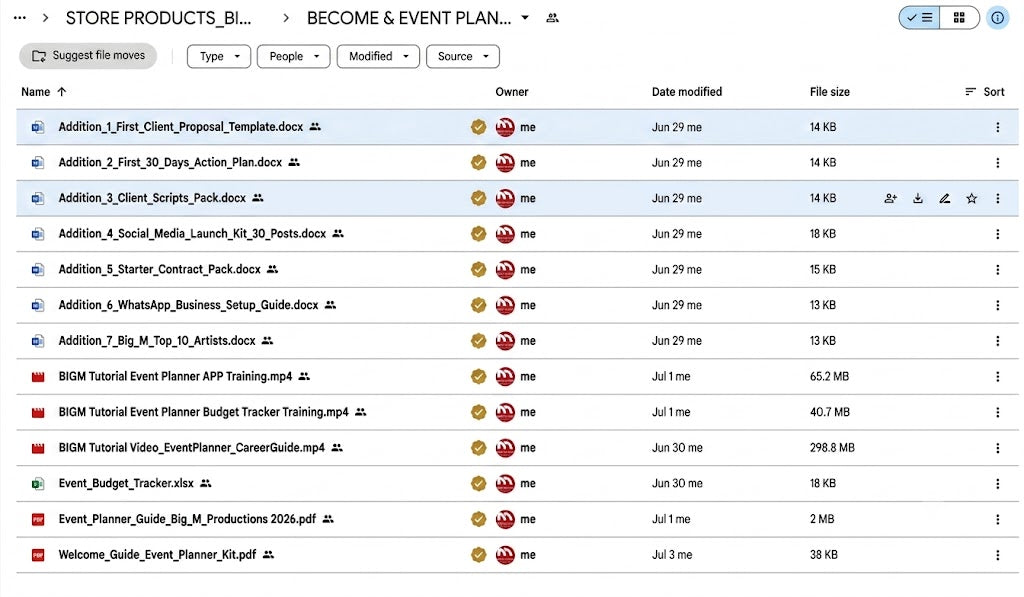1024x597 pixels.
Task: Open more actions for Addition_4_Social_Media_Launch_Kit
Action: pos(997,234)
